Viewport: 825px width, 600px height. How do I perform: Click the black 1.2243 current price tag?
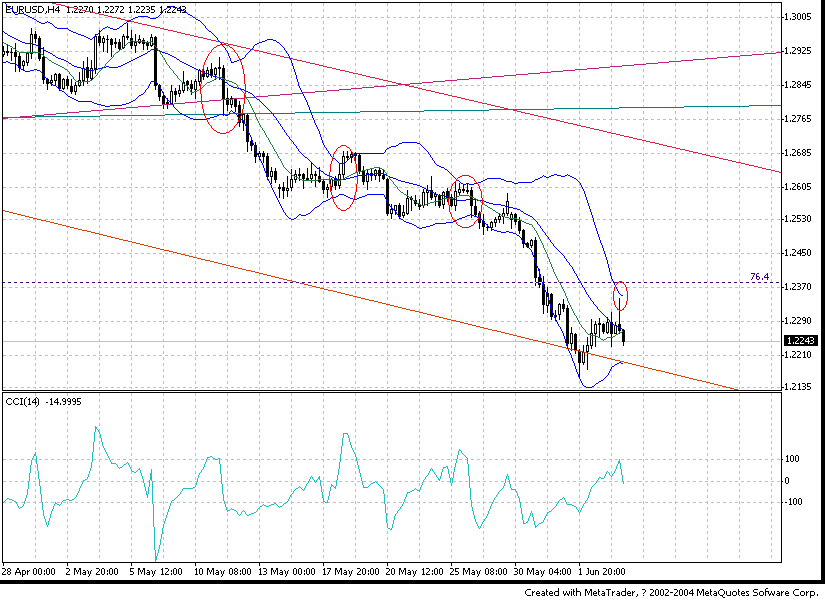[x=800, y=341]
